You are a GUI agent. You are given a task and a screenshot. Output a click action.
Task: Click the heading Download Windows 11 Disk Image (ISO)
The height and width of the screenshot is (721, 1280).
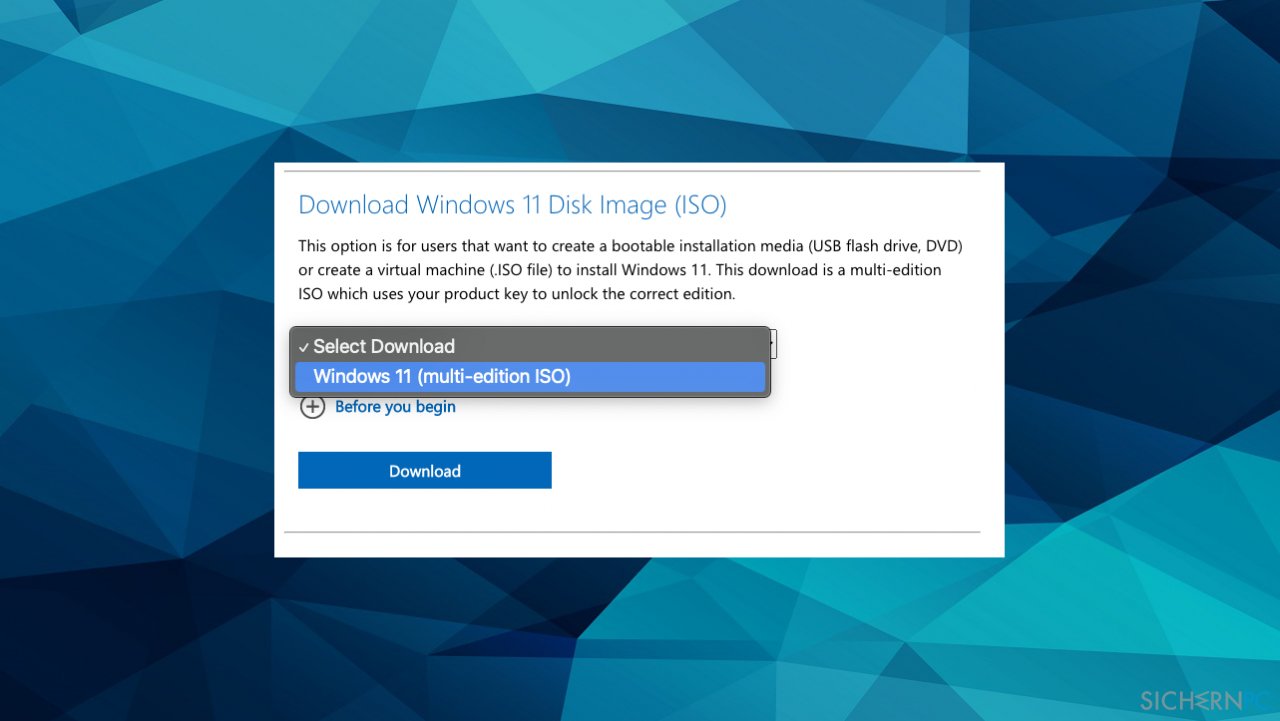[x=512, y=205]
